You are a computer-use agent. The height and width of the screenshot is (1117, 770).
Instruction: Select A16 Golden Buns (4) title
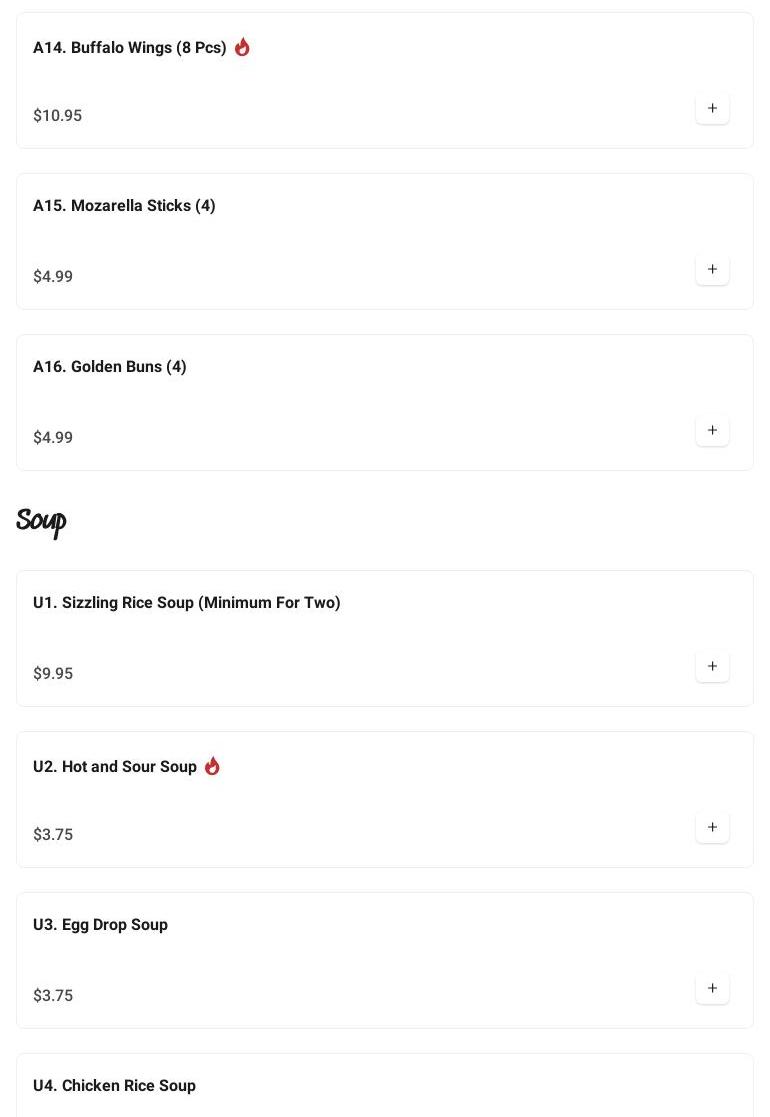coord(110,367)
